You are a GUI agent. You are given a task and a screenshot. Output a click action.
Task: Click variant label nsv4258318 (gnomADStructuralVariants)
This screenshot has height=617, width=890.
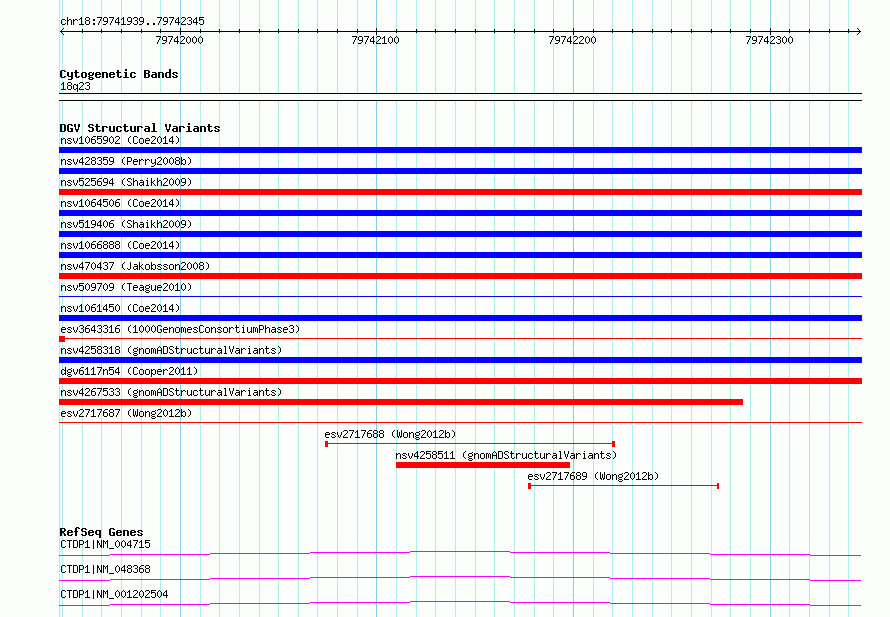pos(171,350)
